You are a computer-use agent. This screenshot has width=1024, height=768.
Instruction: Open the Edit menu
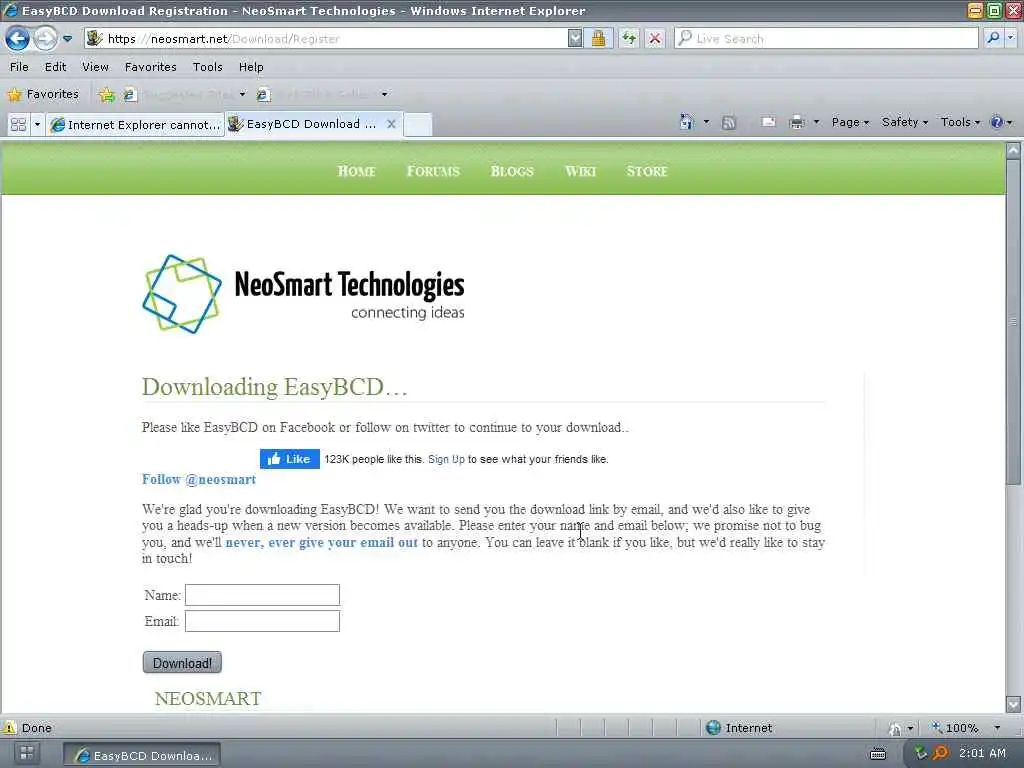56,67
